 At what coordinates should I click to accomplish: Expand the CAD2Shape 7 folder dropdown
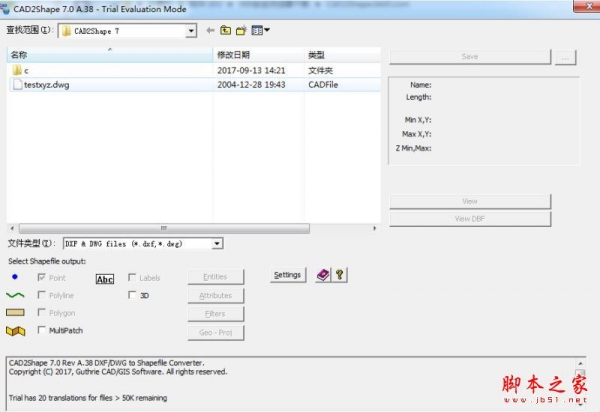(x=191, y=31)
